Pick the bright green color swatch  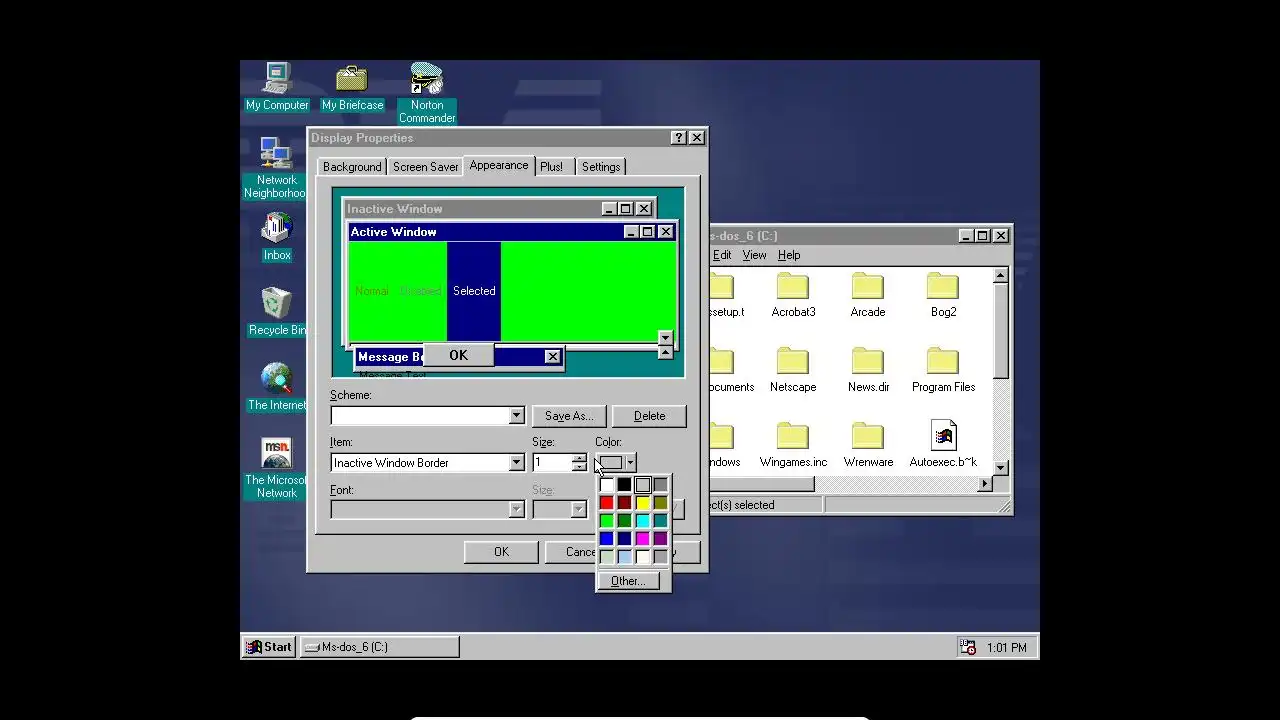[x=606, y=521]
